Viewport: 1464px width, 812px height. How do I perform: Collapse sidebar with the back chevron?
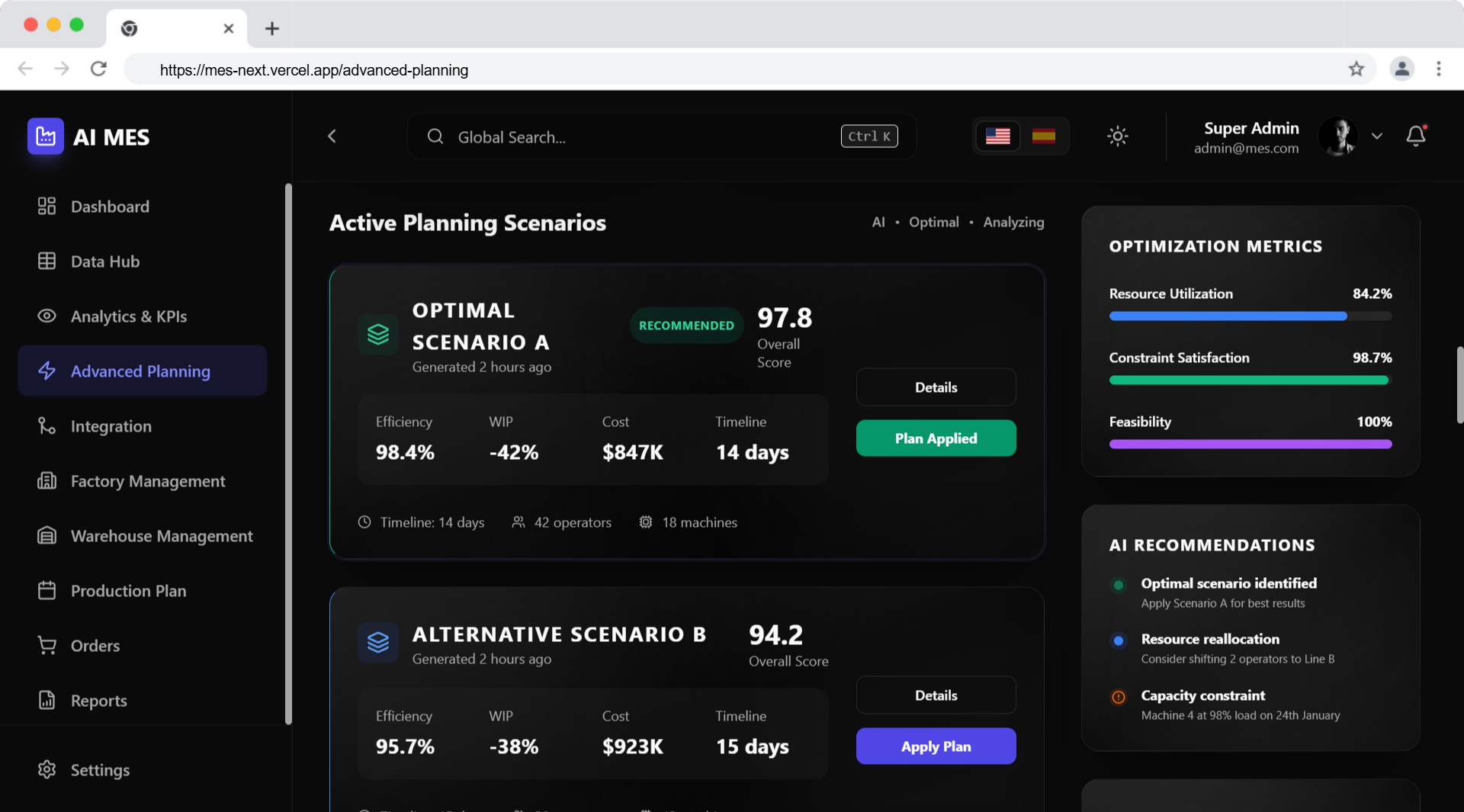pyautogui.click(x=332, y=136)
